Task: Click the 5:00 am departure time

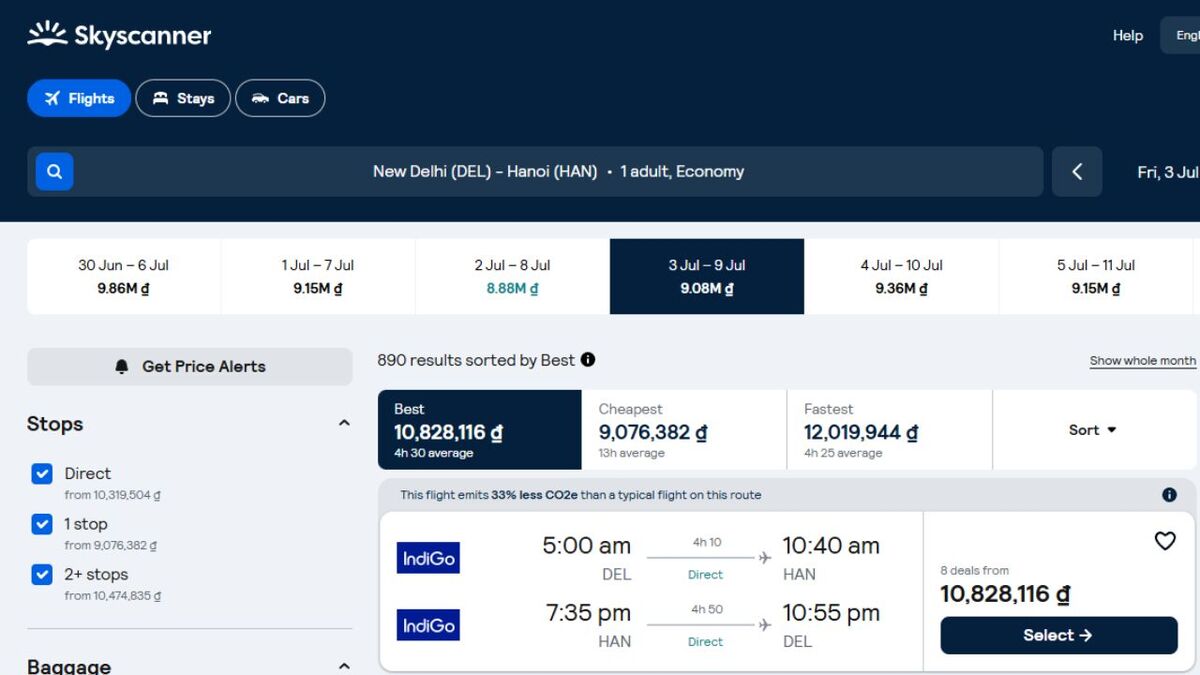Action: (x=587, y=546)
